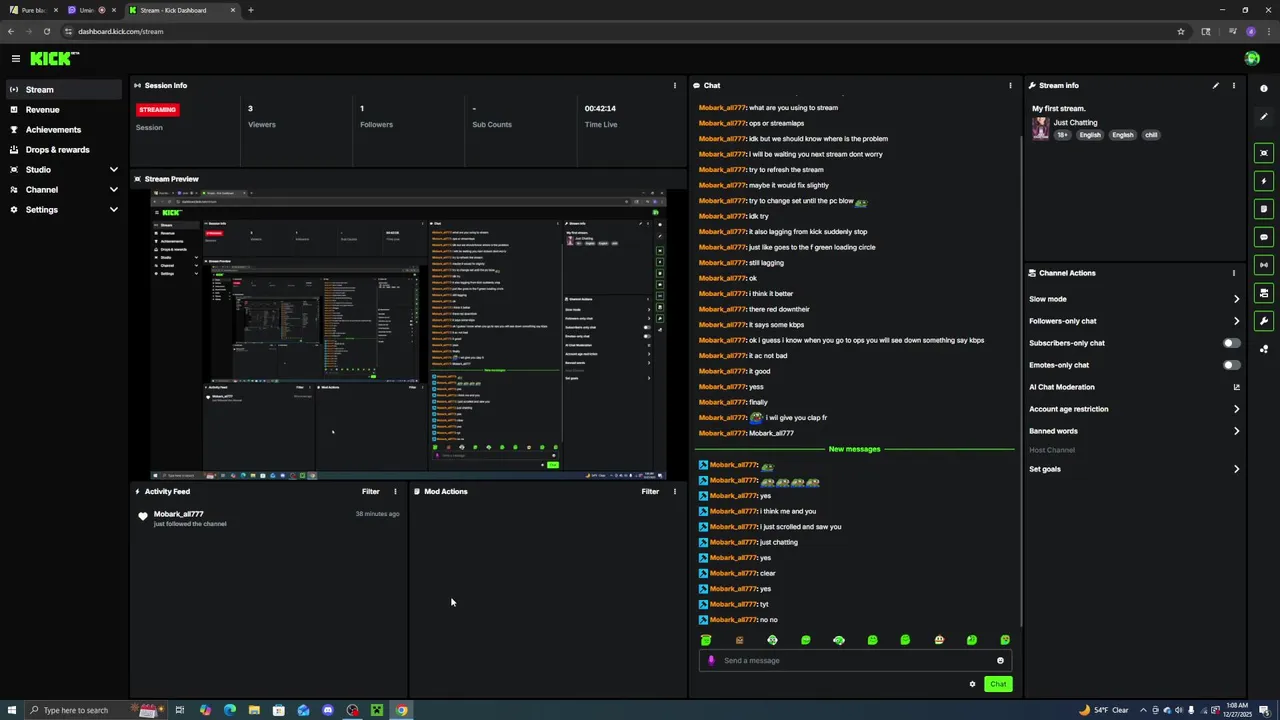The image size is (1280, 720).
Task: Toggle Emotes-only chat
Action: coord(1231,365)
